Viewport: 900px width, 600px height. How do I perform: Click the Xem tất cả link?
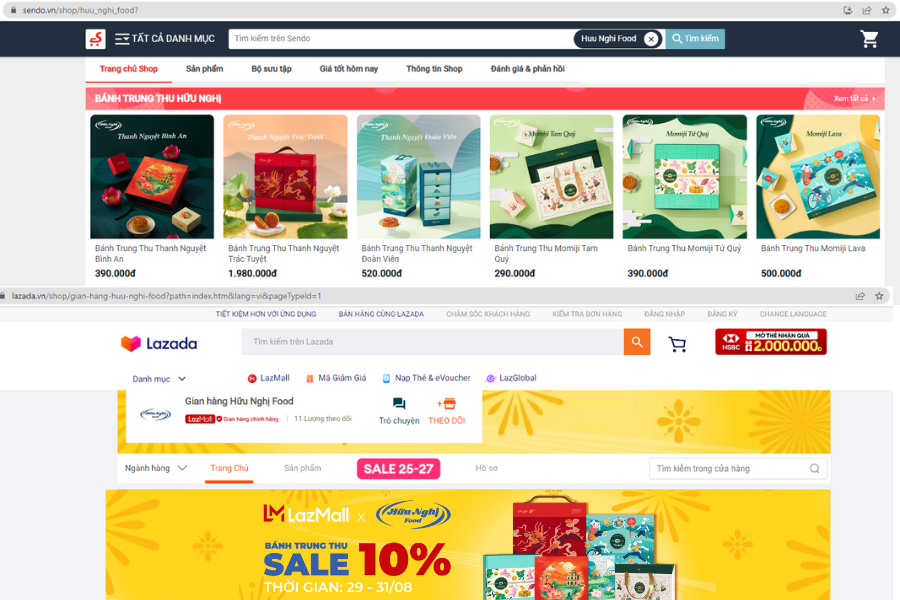pos(854,99)
